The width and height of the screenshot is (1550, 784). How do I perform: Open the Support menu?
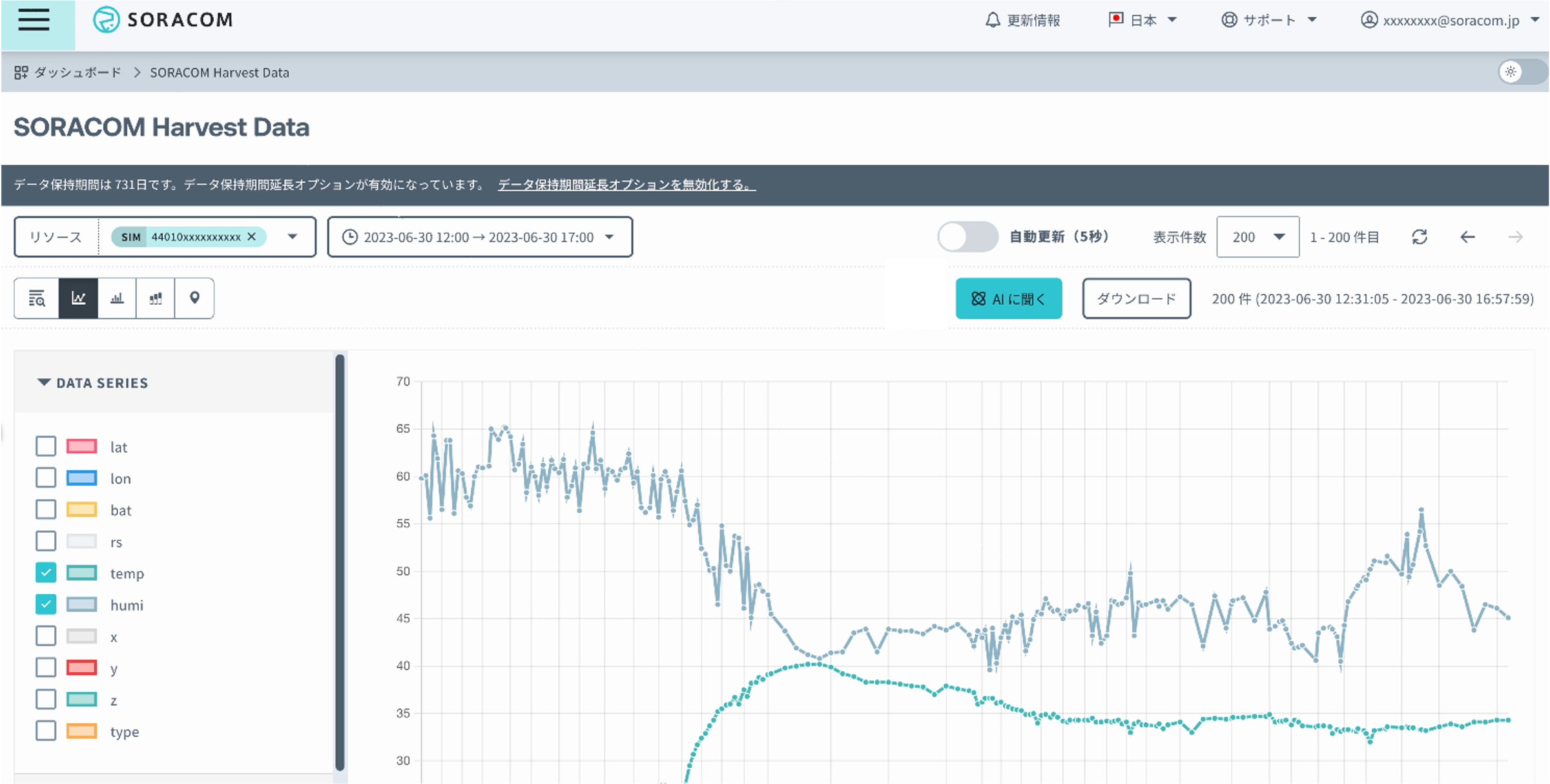click(x=1268, y=20)
